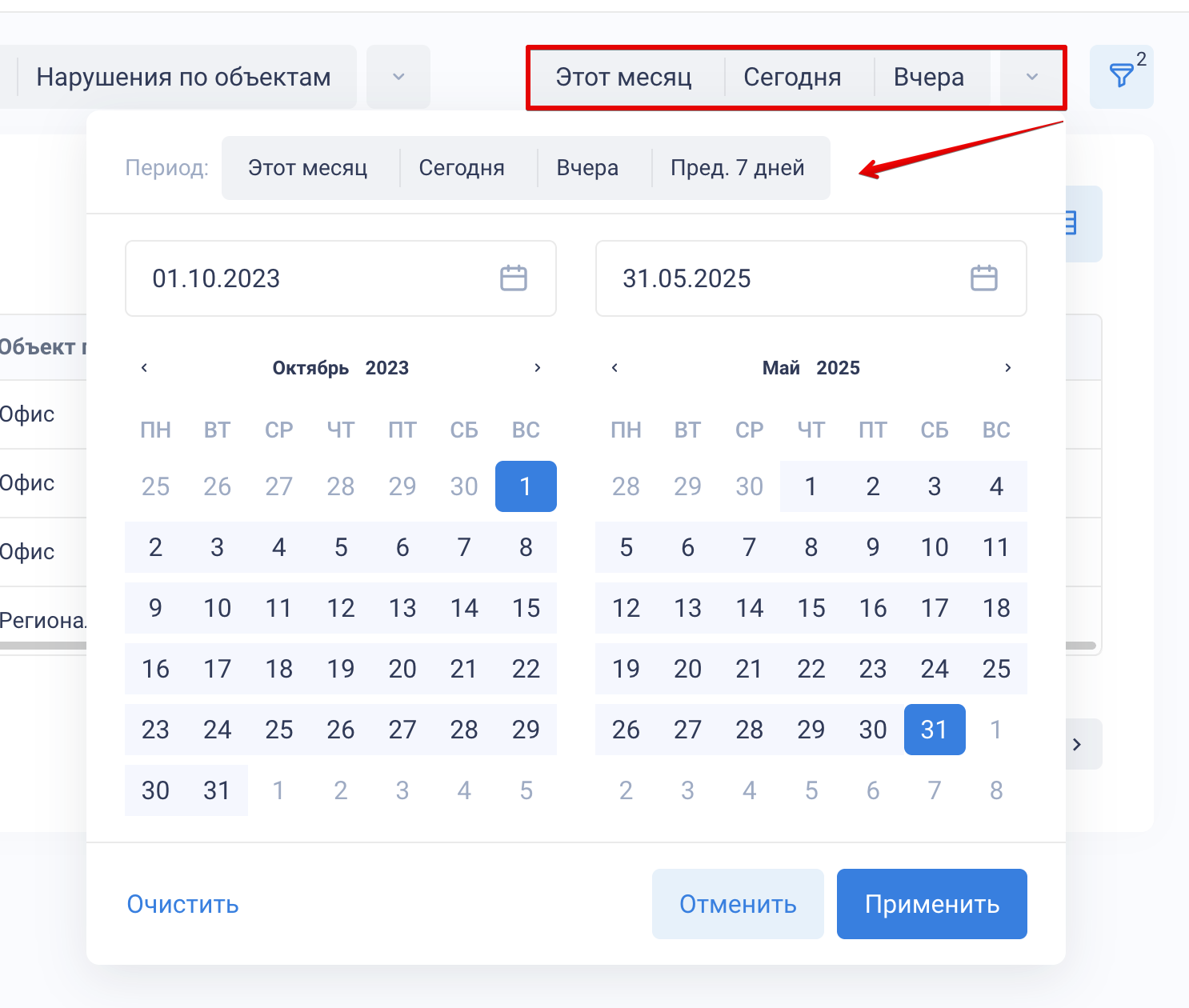Open the filter icon with badge 2
Image resolution: width=1189 pixels, height=1008 pixels.
pyautogui.click(x=1122, y=77)
